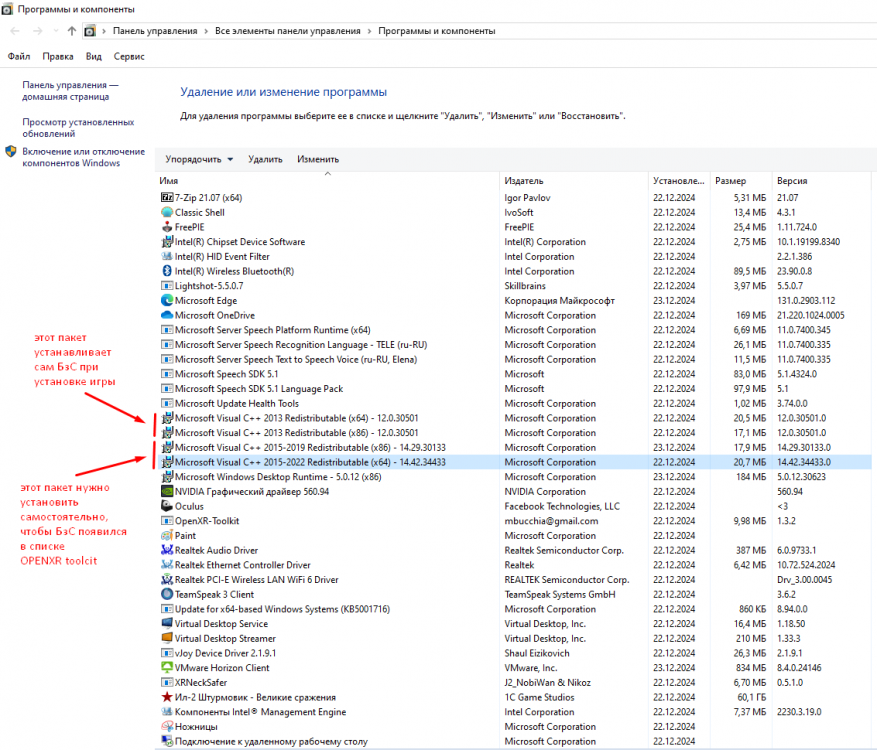This screenshot has height=750, width=877.
Task: Click the Microsoft OneDrive cloud icon
Action: click(167, 315)
